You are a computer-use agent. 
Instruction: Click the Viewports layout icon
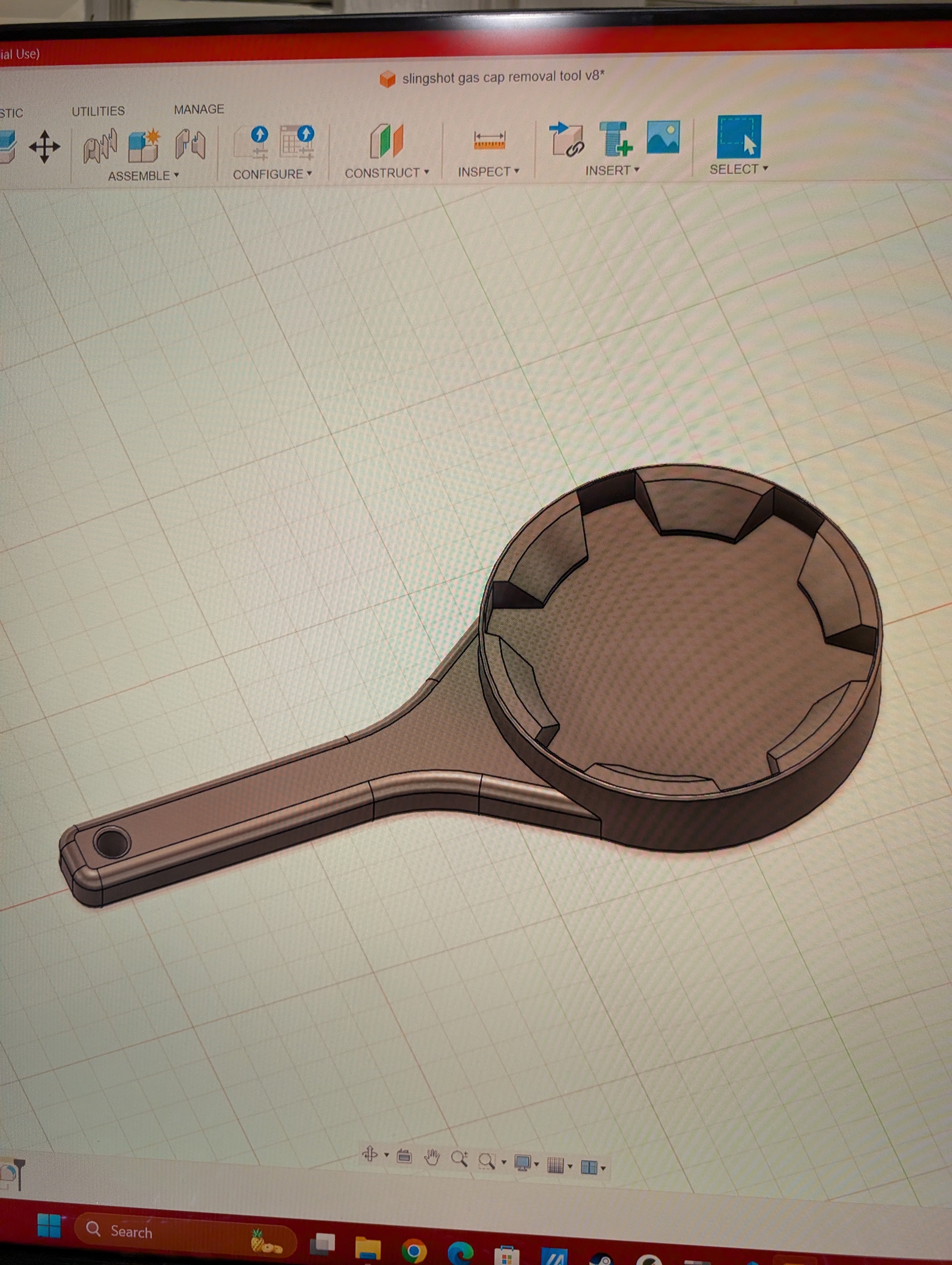(x=588, y=1167)
